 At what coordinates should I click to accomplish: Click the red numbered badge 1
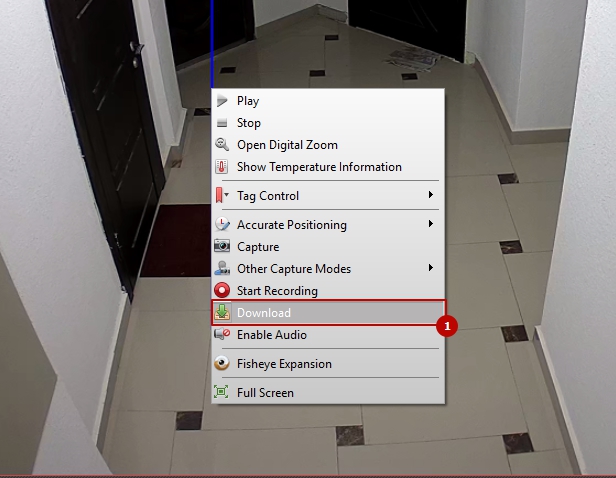(449, 326)
